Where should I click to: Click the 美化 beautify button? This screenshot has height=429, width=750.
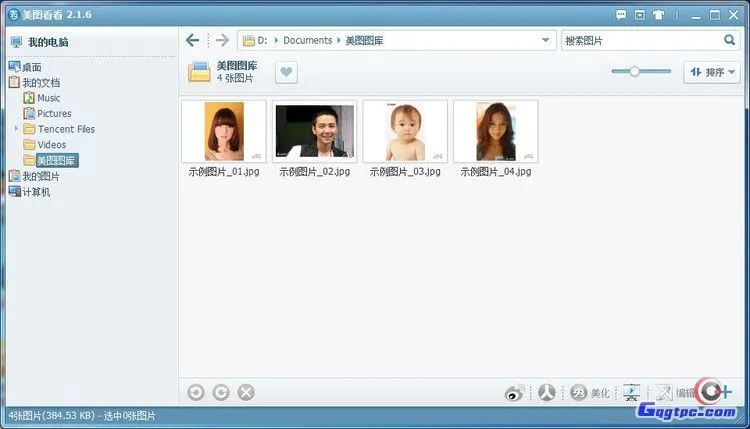[590, 393]
